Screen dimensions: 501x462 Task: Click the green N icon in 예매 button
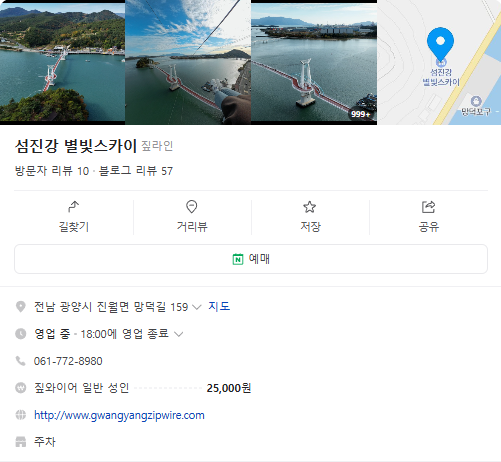click(x=238, y=259)
